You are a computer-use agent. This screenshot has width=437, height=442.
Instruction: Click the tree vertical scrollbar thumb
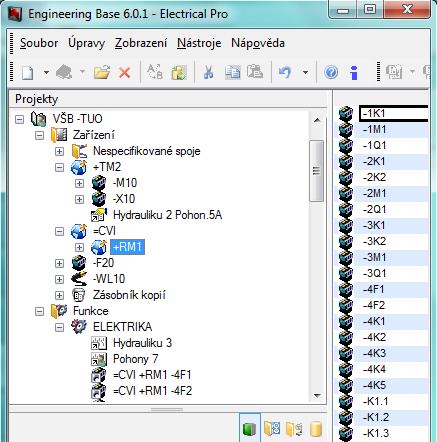coord(316,171)
